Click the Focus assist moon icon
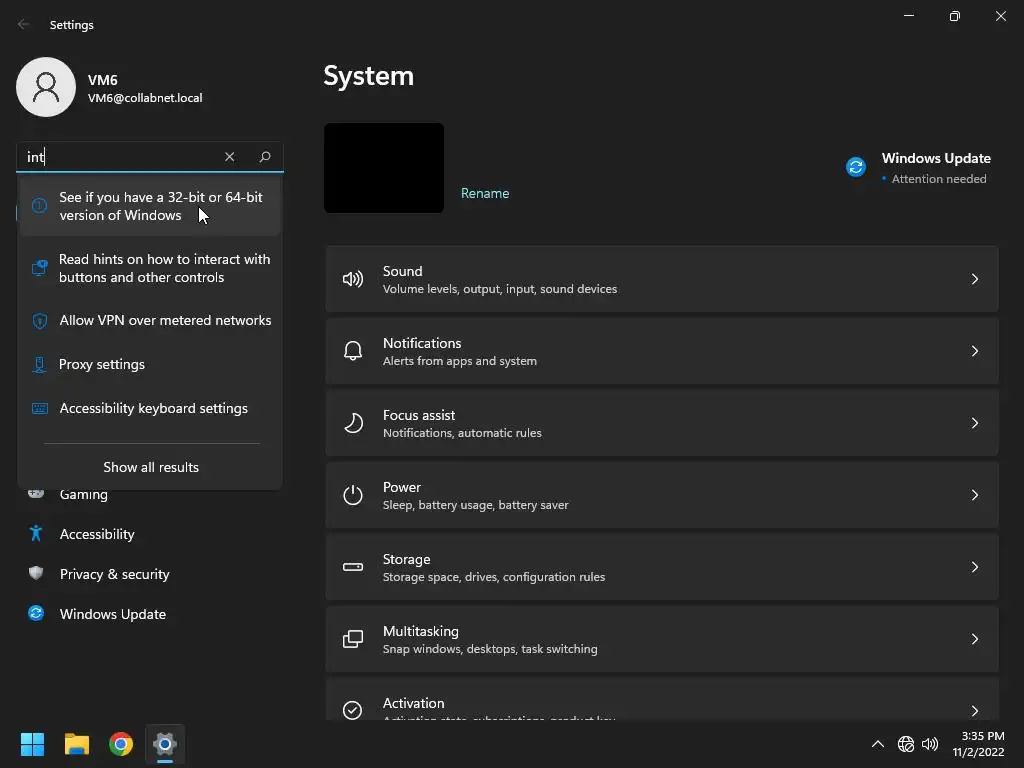 [353, 423]
